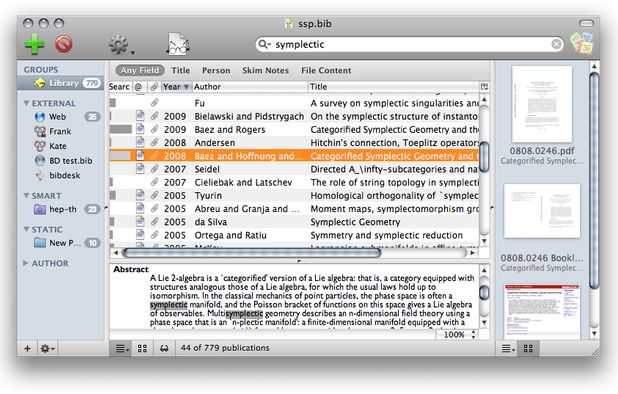Switch bottom preview to grid icon view

point(142,348)
